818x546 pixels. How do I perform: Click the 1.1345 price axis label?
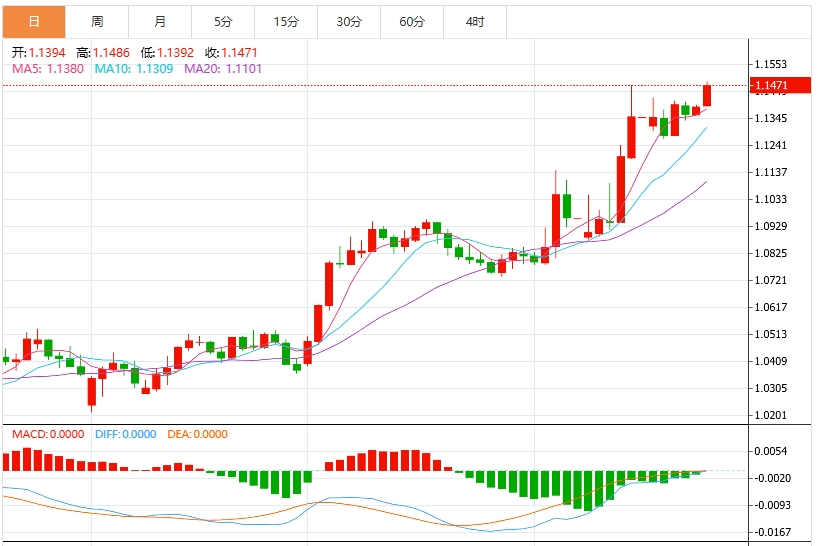coord(771,118)
